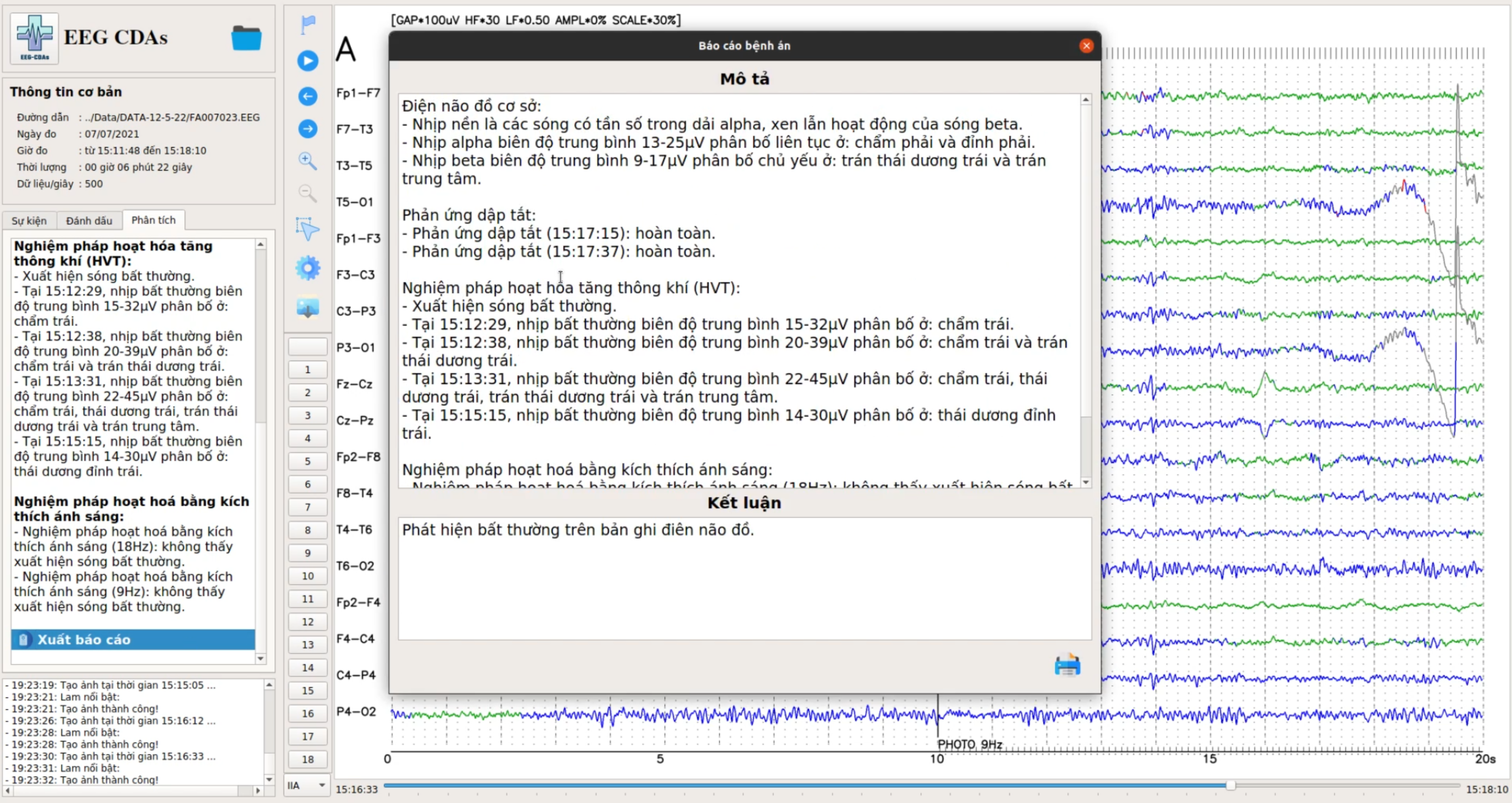Viewport: 1512px width, 803px height.
Task: Click log panel scrollbar down arrow
Action: tap(269, 779)
